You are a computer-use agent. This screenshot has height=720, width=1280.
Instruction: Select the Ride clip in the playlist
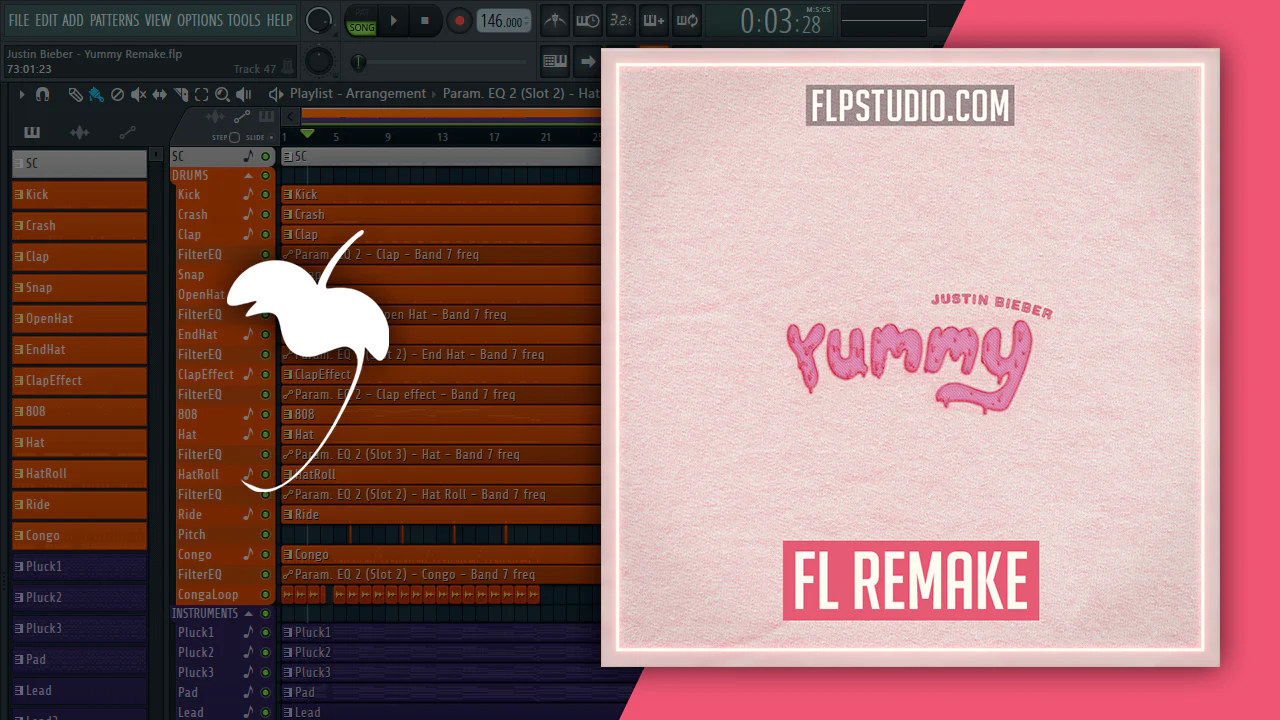pyautogui.click(x=441, y=515)
